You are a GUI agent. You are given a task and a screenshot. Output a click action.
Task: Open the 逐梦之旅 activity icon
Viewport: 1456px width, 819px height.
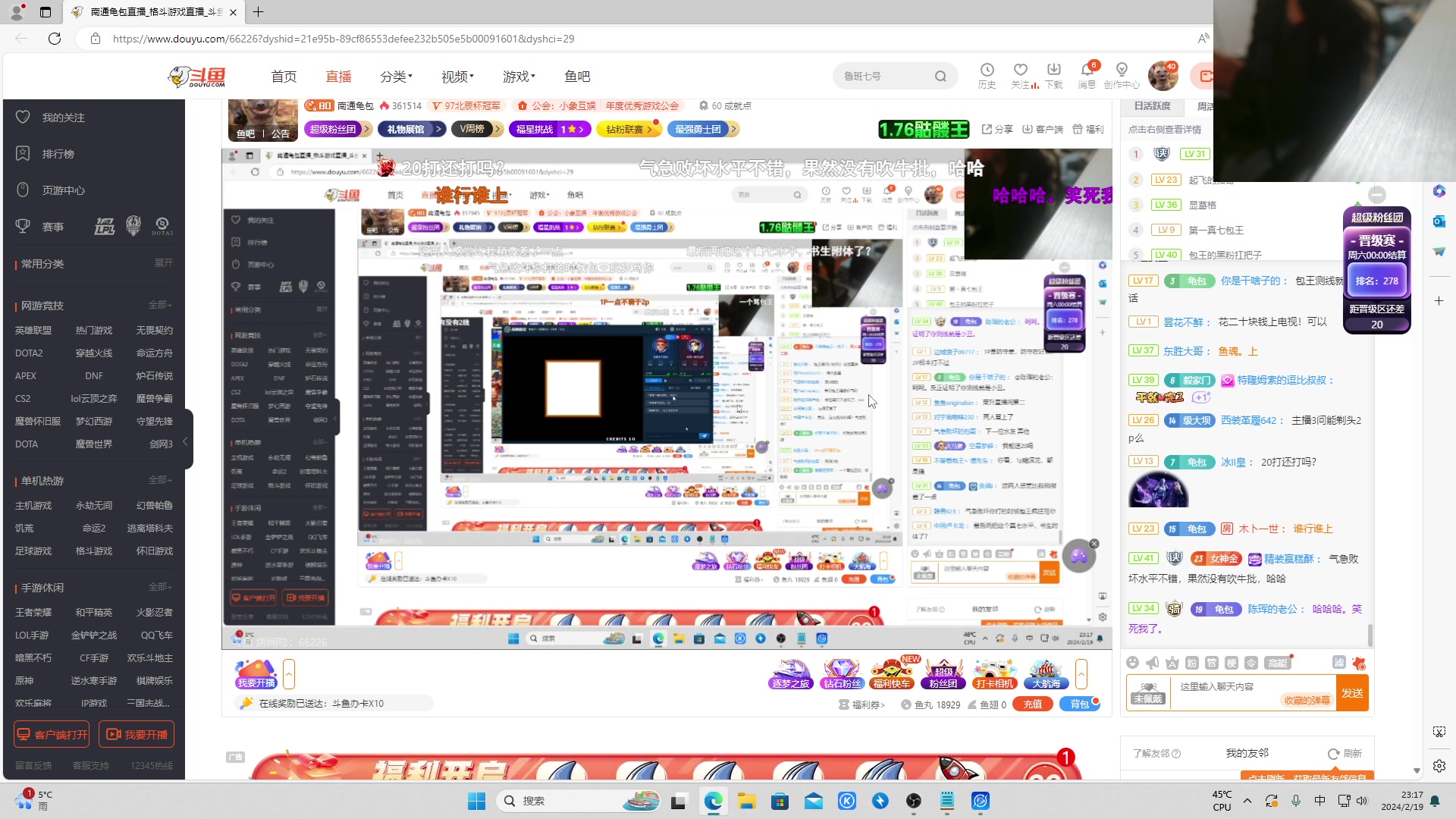pos(790,673)
